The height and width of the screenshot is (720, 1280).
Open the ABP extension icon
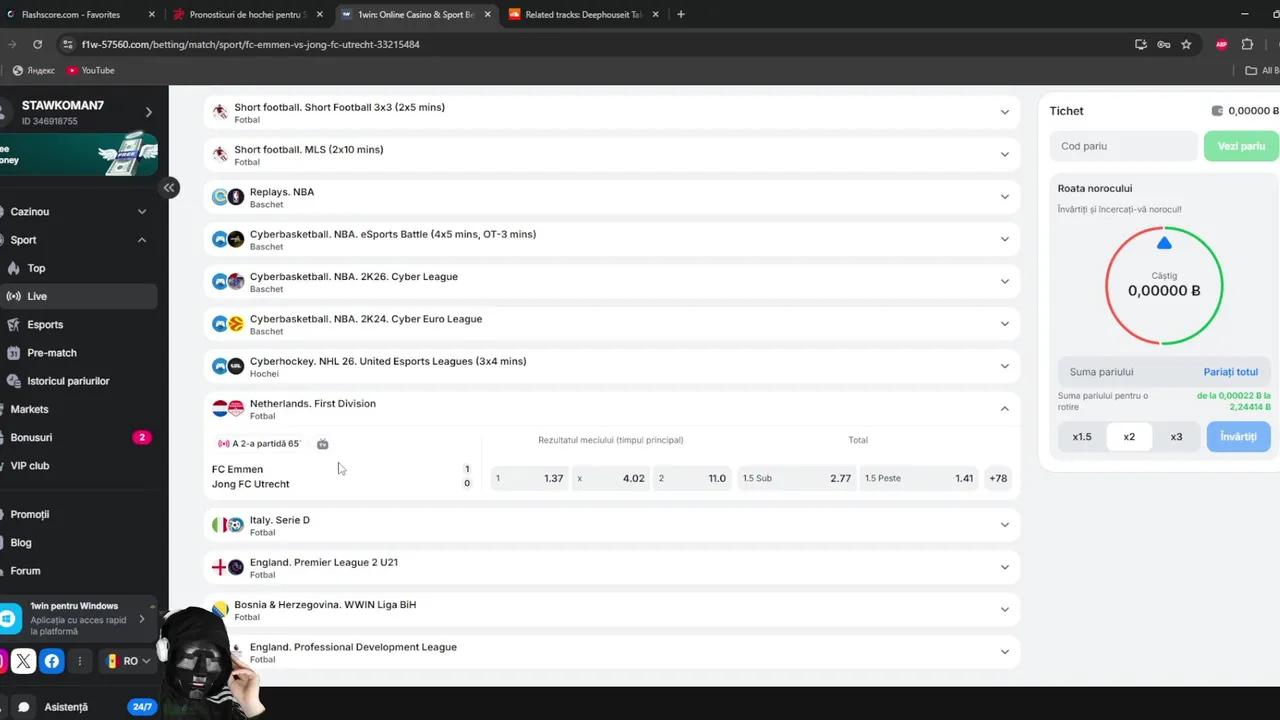pyautogui.click(x=1221, y=44)
